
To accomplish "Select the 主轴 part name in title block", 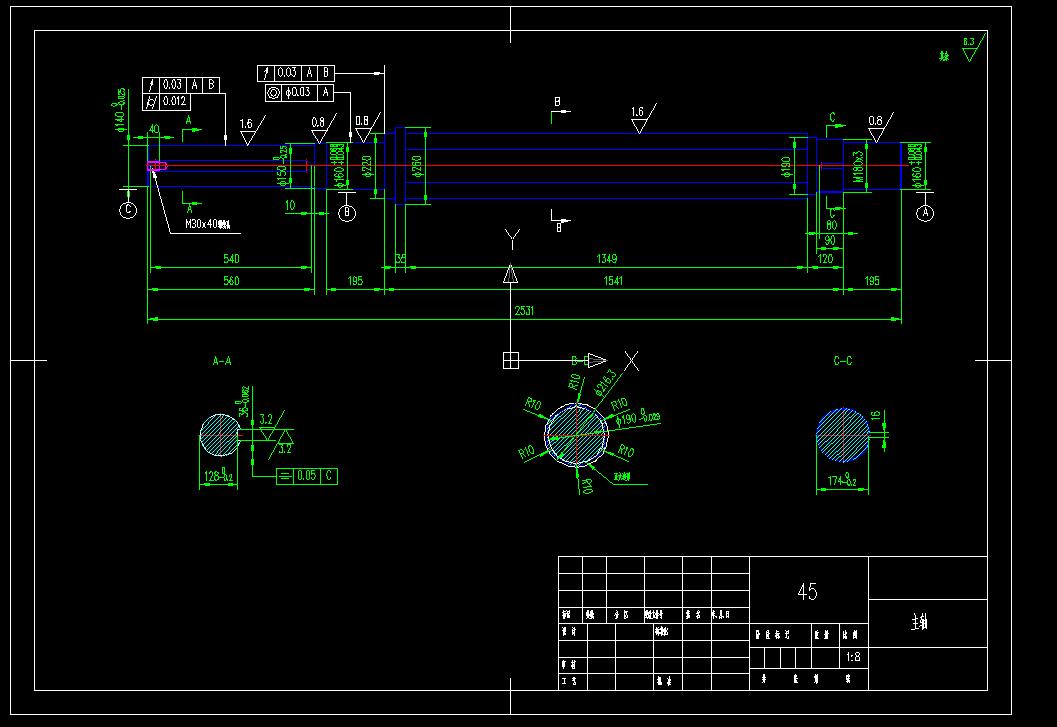I will point(919,622).
